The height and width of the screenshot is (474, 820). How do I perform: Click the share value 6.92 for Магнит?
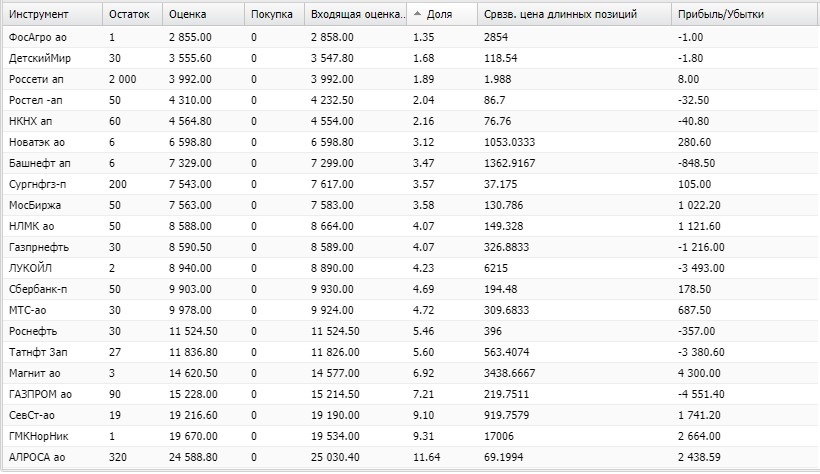point(424,373)
